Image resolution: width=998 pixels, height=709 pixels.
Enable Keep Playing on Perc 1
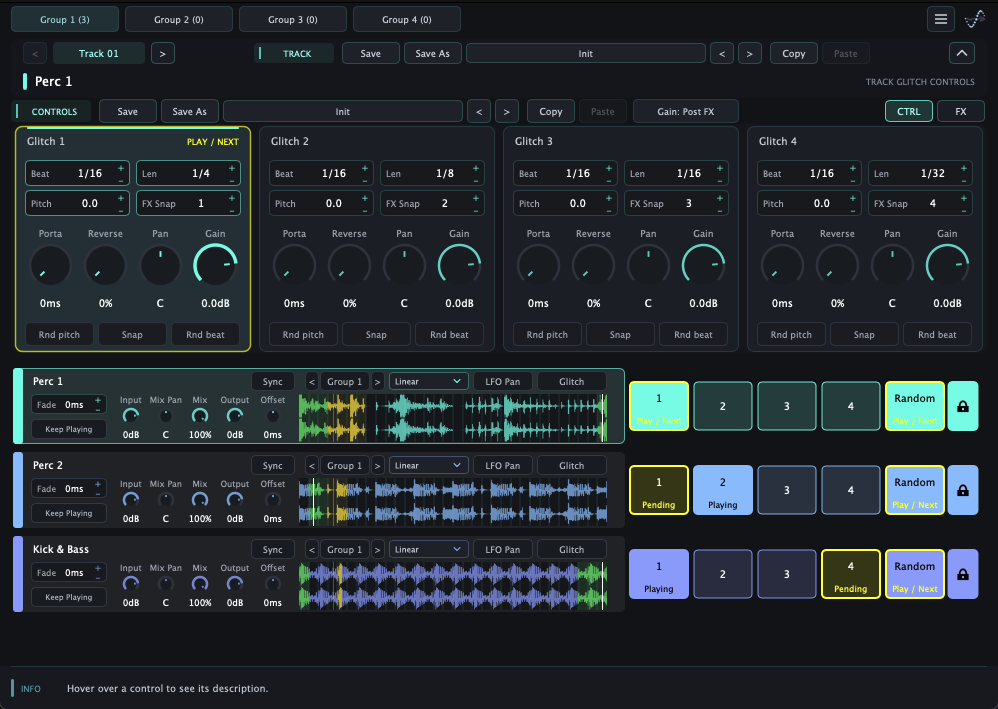(69, 429)
